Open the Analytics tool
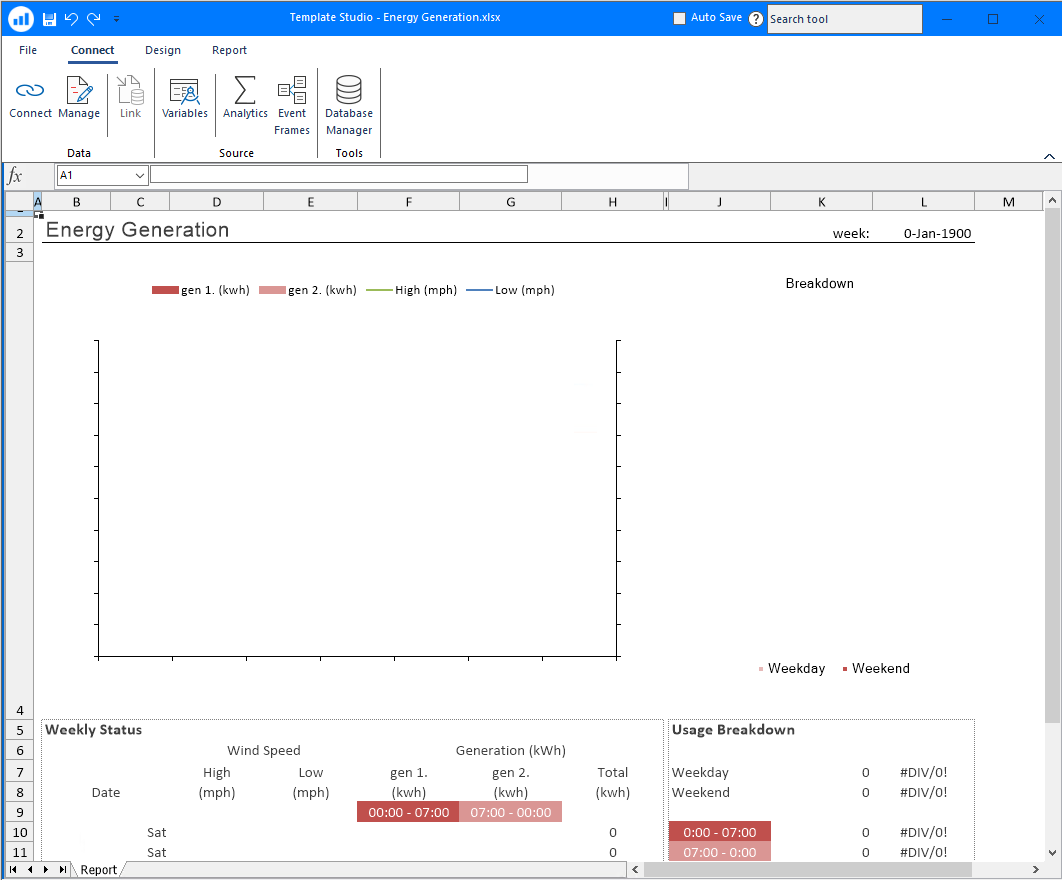Screen dimensions: 1062x880 click(245, 98)
